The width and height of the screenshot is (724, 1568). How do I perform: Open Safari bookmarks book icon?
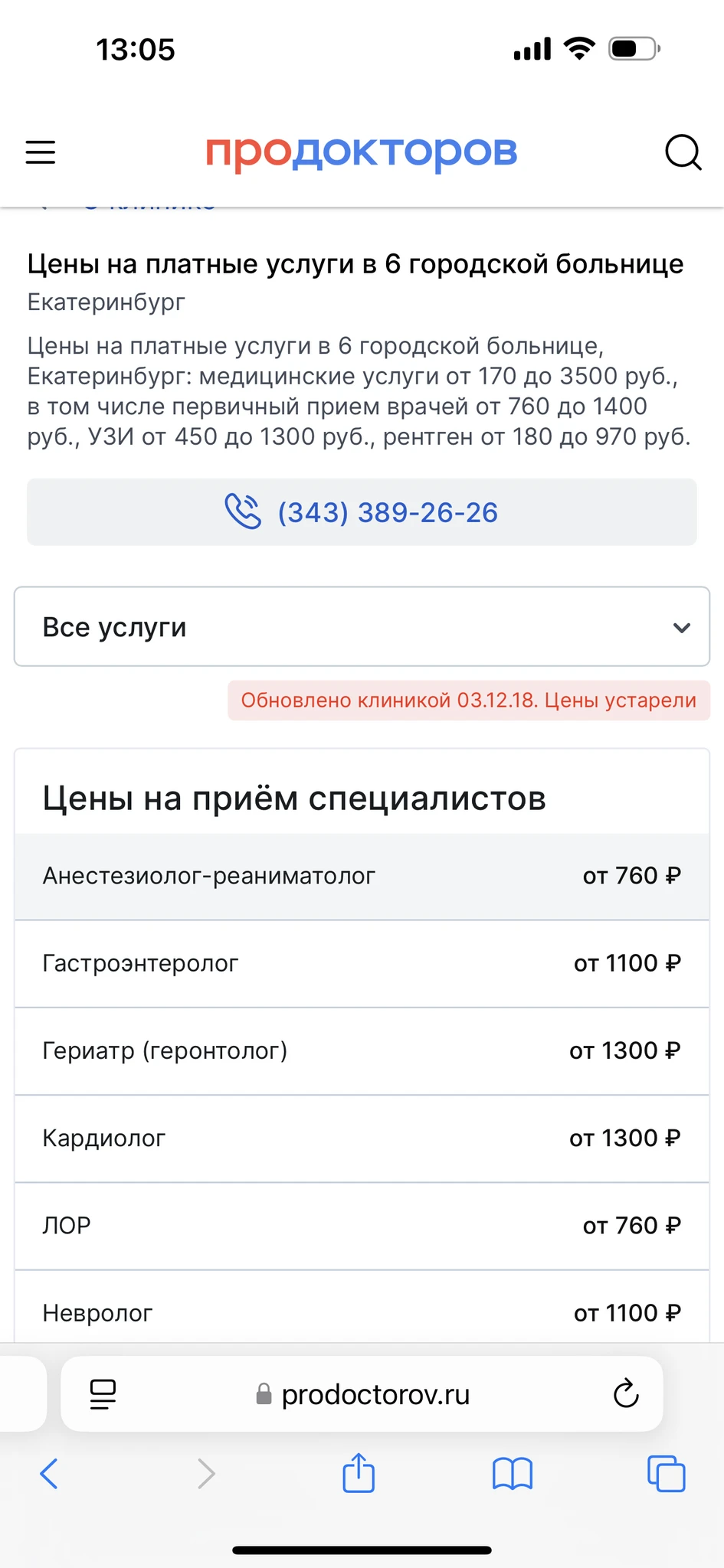(513, 1473)
